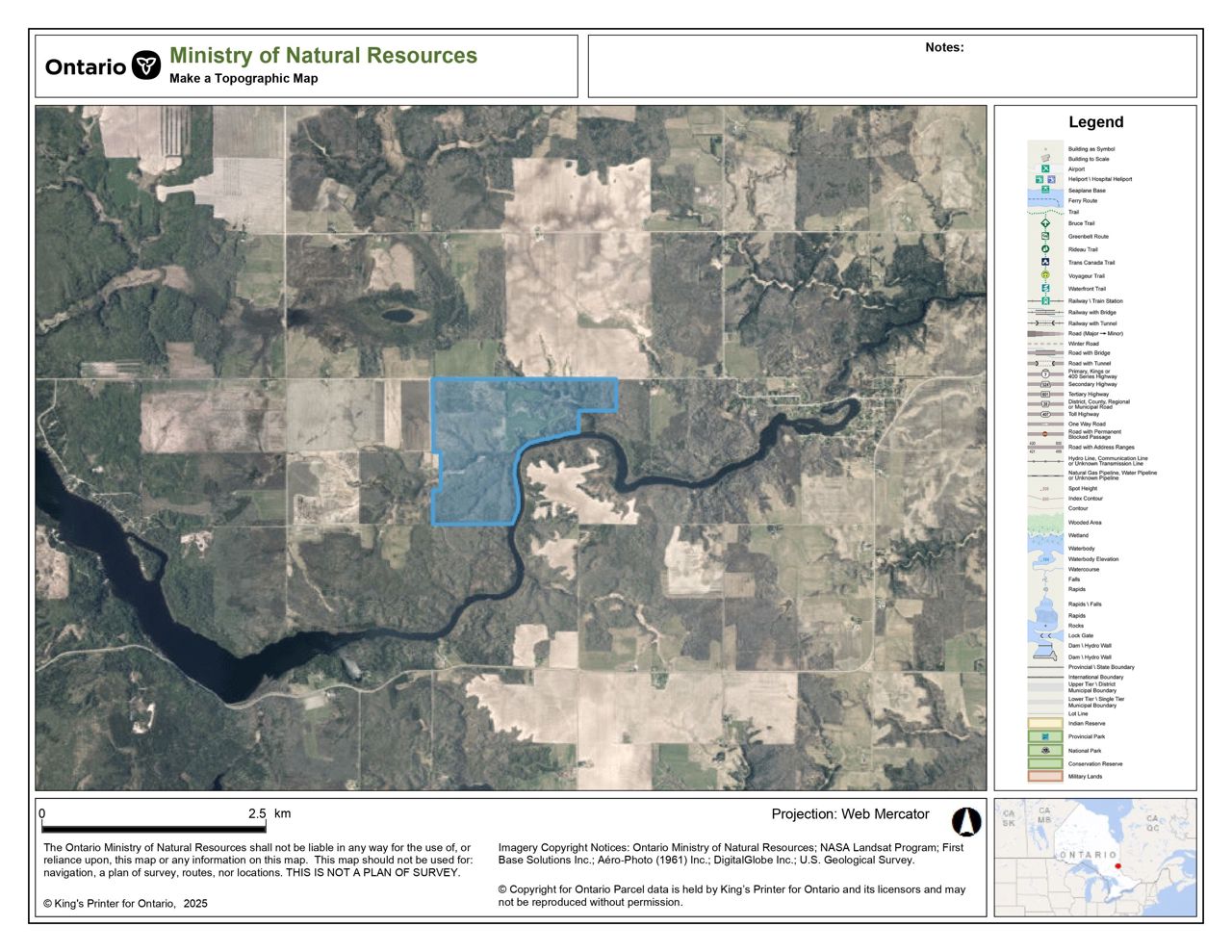The height and width of the screenshot is (952, 1232).
Task: Click the Voyageur Trail legend symbol
Action: click(x=1045, y=275)
